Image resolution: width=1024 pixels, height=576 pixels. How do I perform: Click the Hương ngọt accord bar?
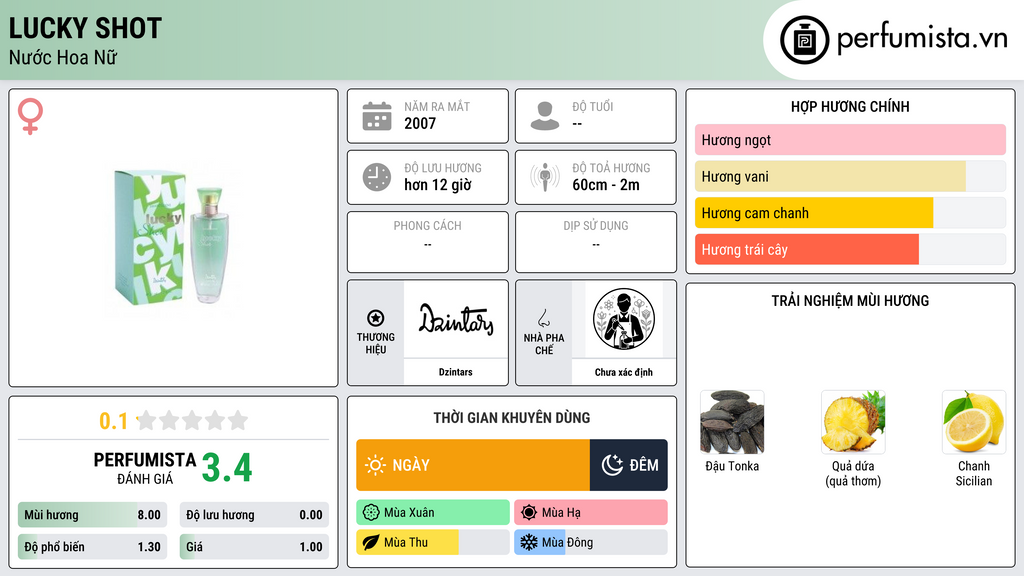[x=850, y=140]
